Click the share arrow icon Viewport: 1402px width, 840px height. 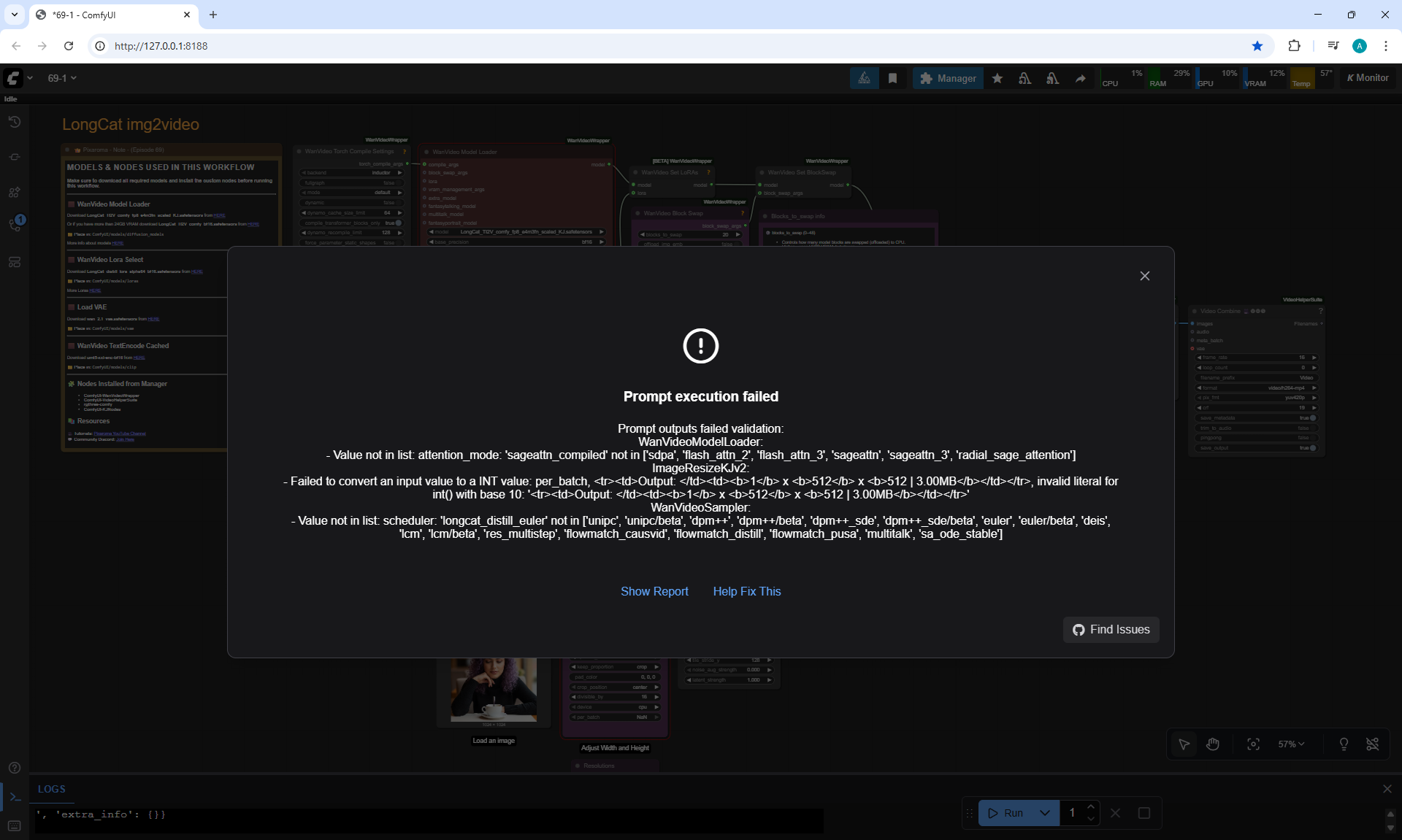pos(1080,78)
